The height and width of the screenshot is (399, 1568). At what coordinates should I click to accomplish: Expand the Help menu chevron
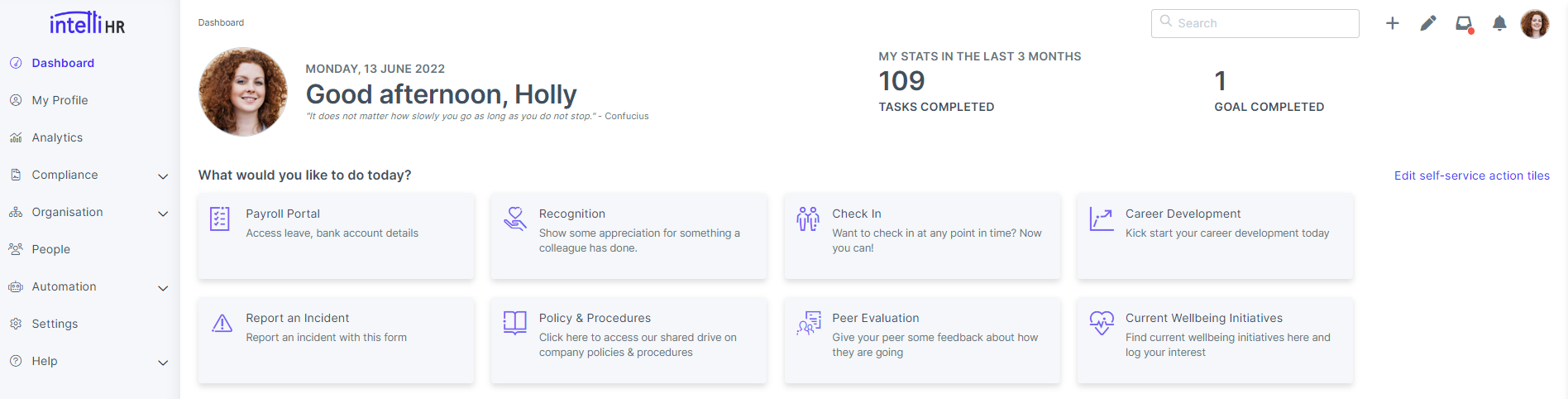163,362
